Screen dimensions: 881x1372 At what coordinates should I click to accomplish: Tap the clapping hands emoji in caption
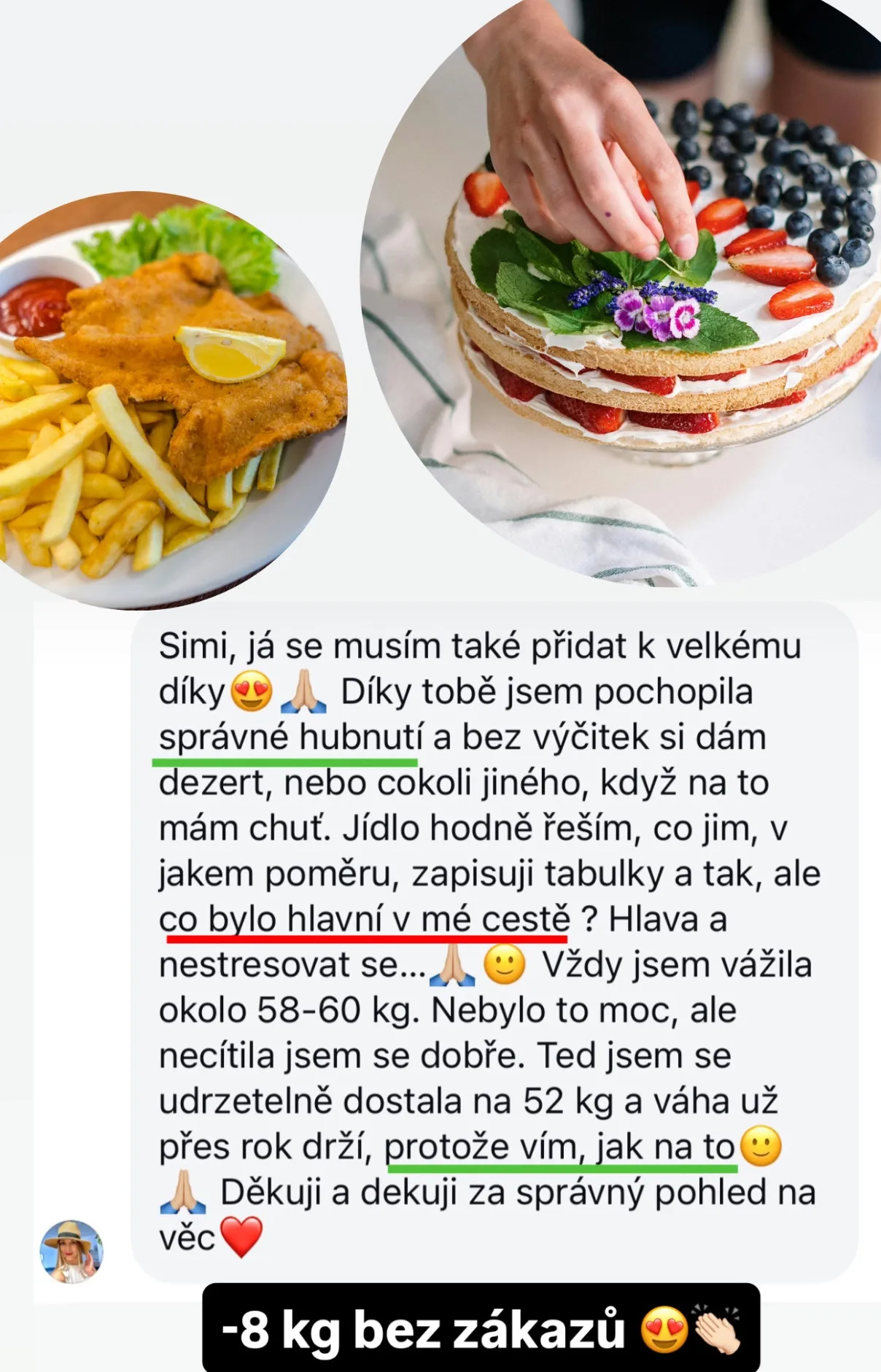click(x=718, y=1328)
